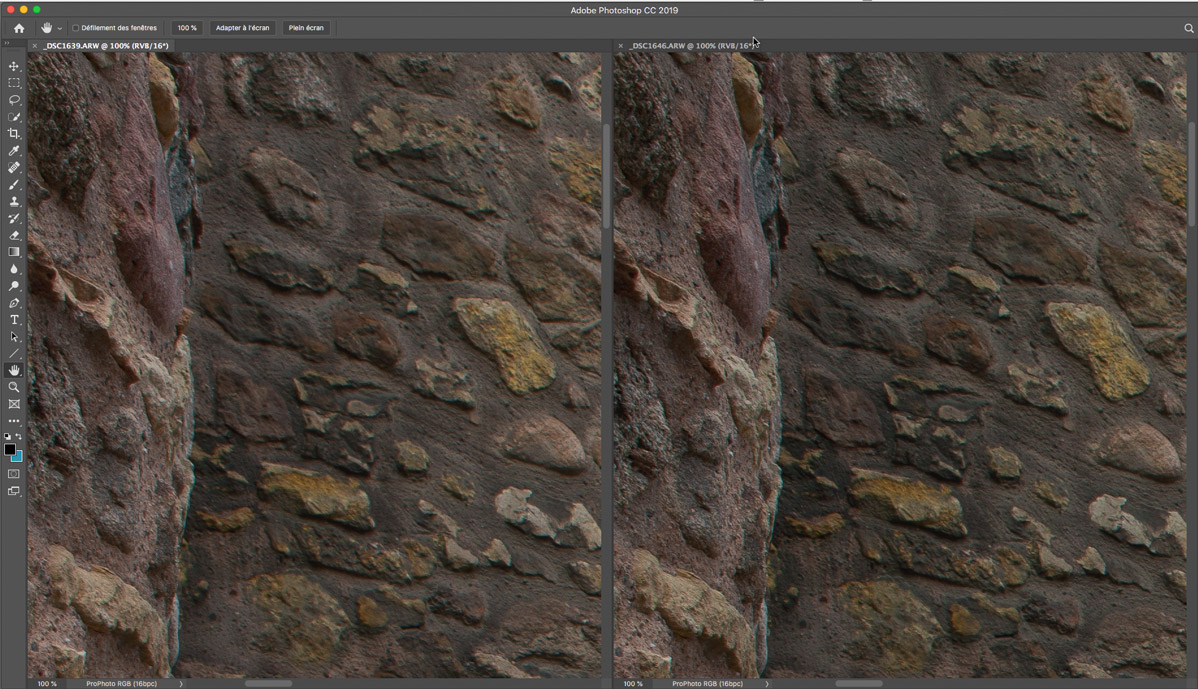Expand the left document status bar arrow
1198x689 pixels.
click(x=181, y=684)
